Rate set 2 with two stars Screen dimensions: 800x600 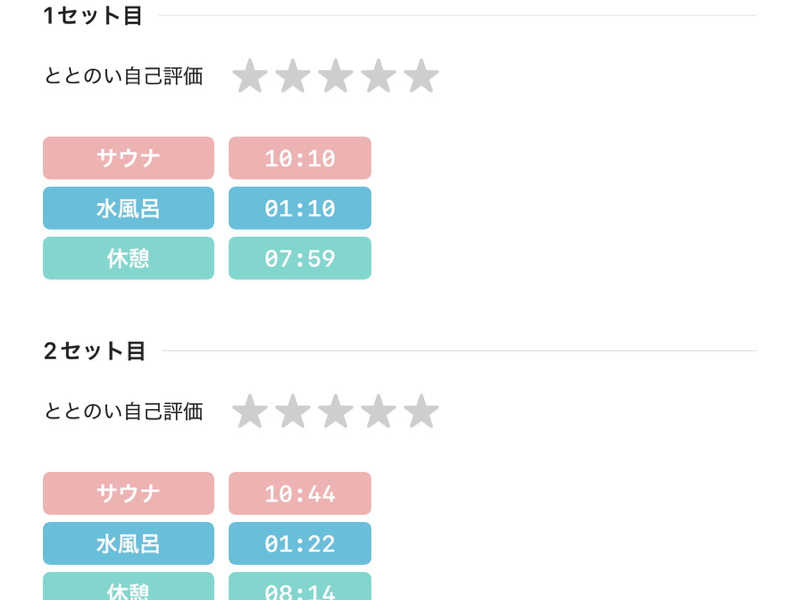click(x=292, y=411)
